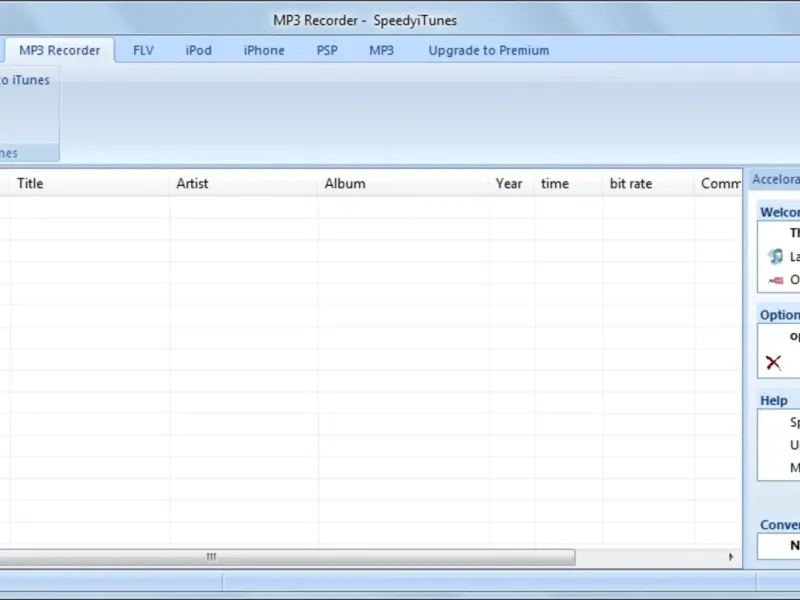Click the scrollbar right arrow
This screenshot has width=800, height=600.
pos(731,557)
